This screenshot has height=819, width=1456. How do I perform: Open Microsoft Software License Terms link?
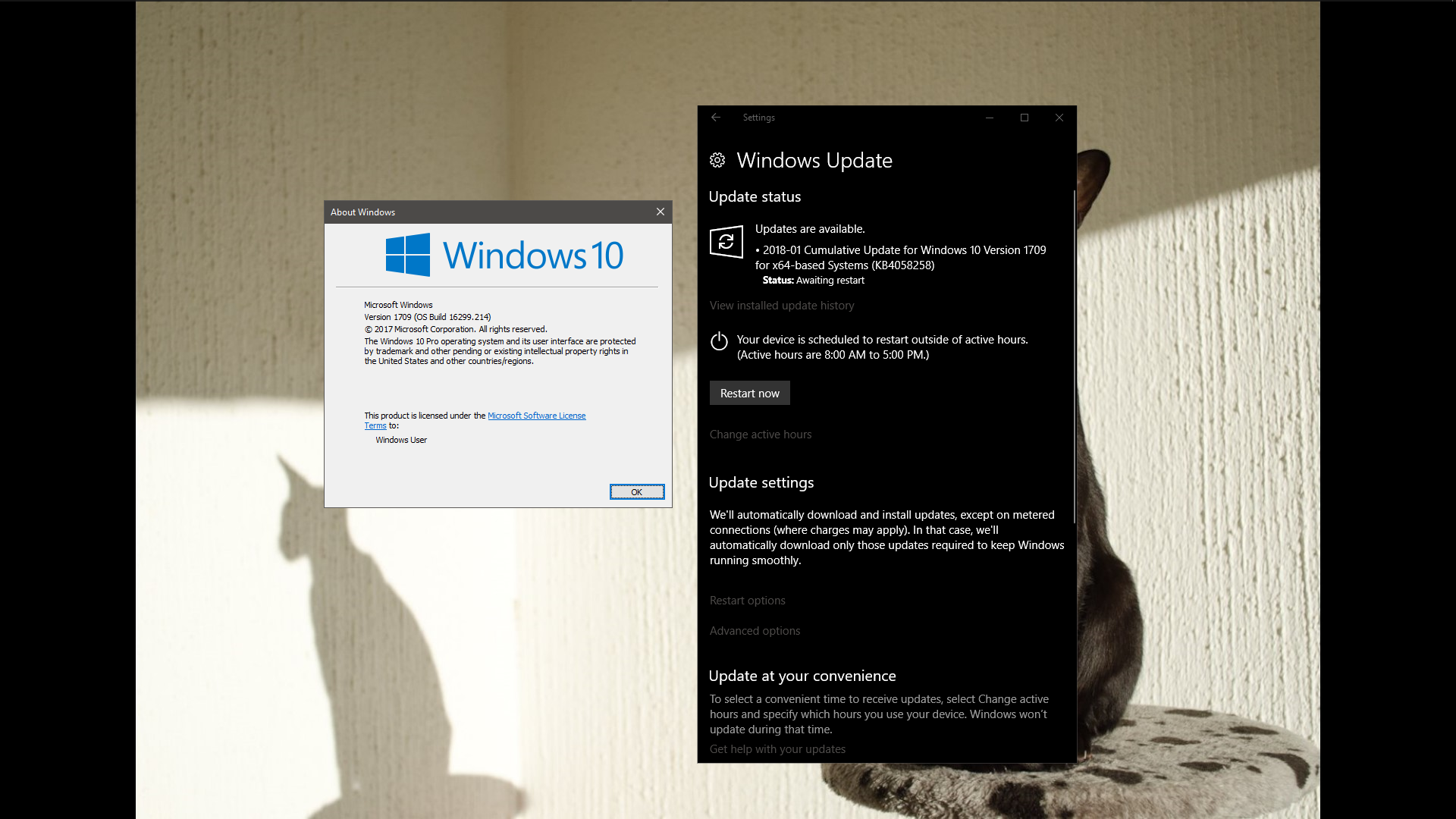click(536, 416)
